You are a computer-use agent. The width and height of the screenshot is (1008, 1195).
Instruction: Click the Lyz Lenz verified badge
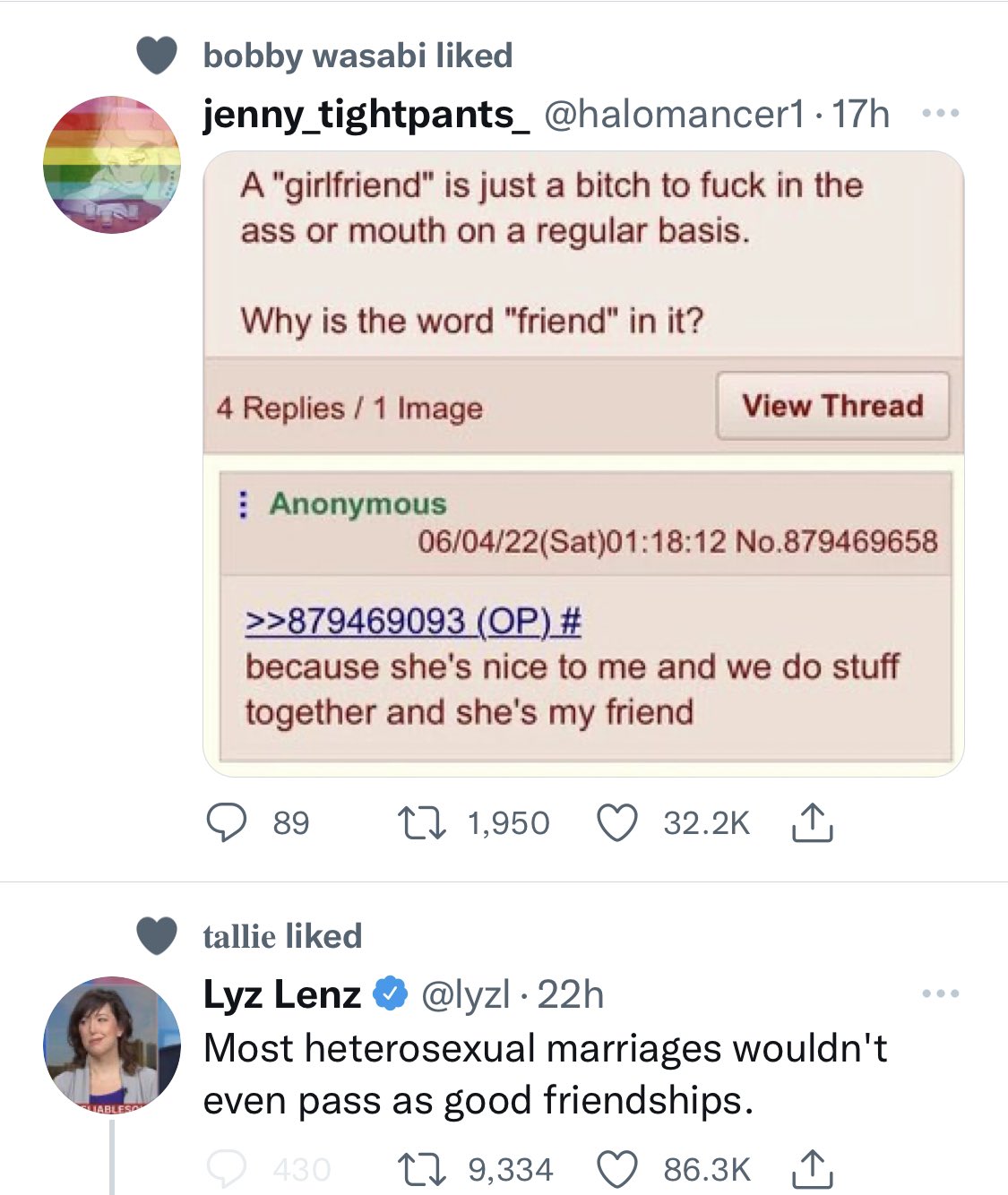tap(390, 994)
